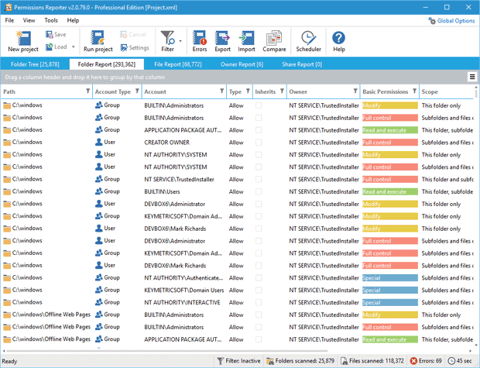
Task: Toggle Inherits checkbox for CREATOR OWNER row
Action: [x=259, y=142]
